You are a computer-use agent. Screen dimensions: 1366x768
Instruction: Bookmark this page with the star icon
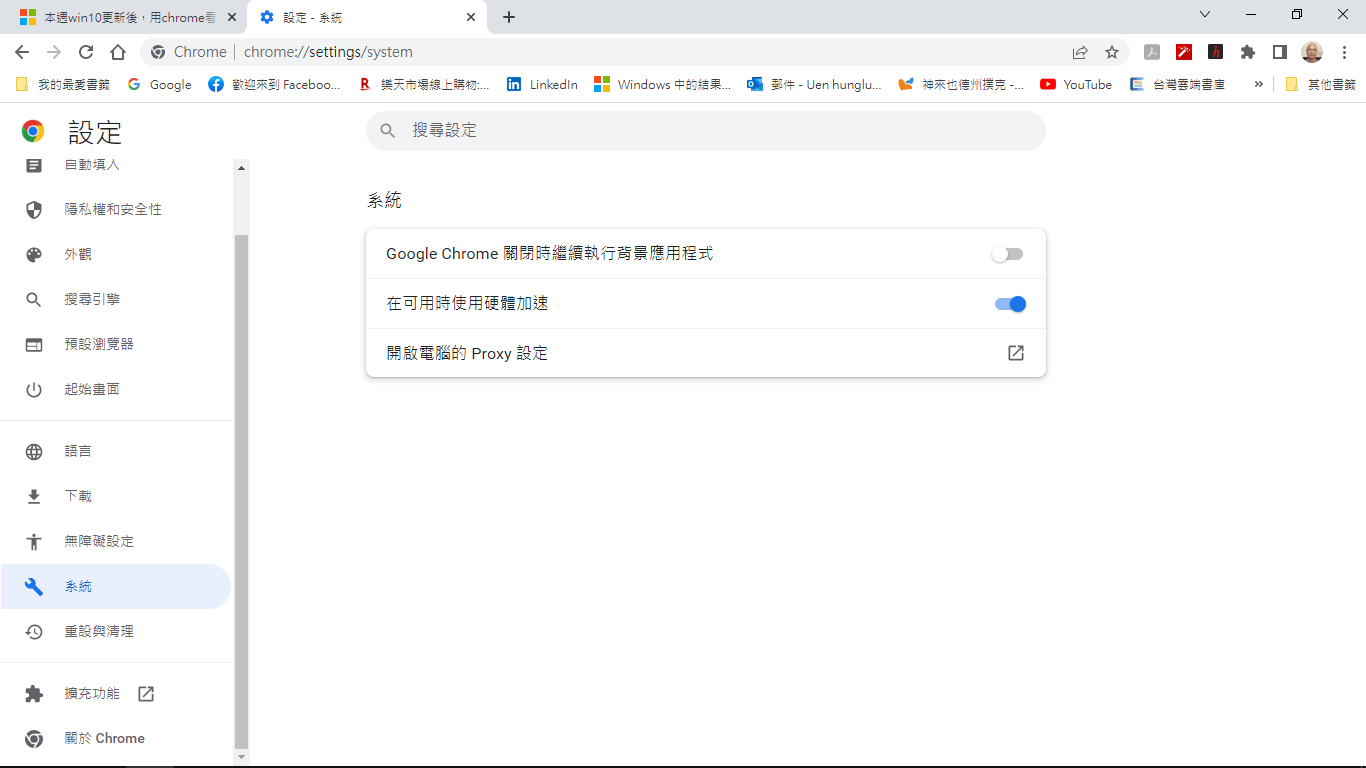[1112, 52]
